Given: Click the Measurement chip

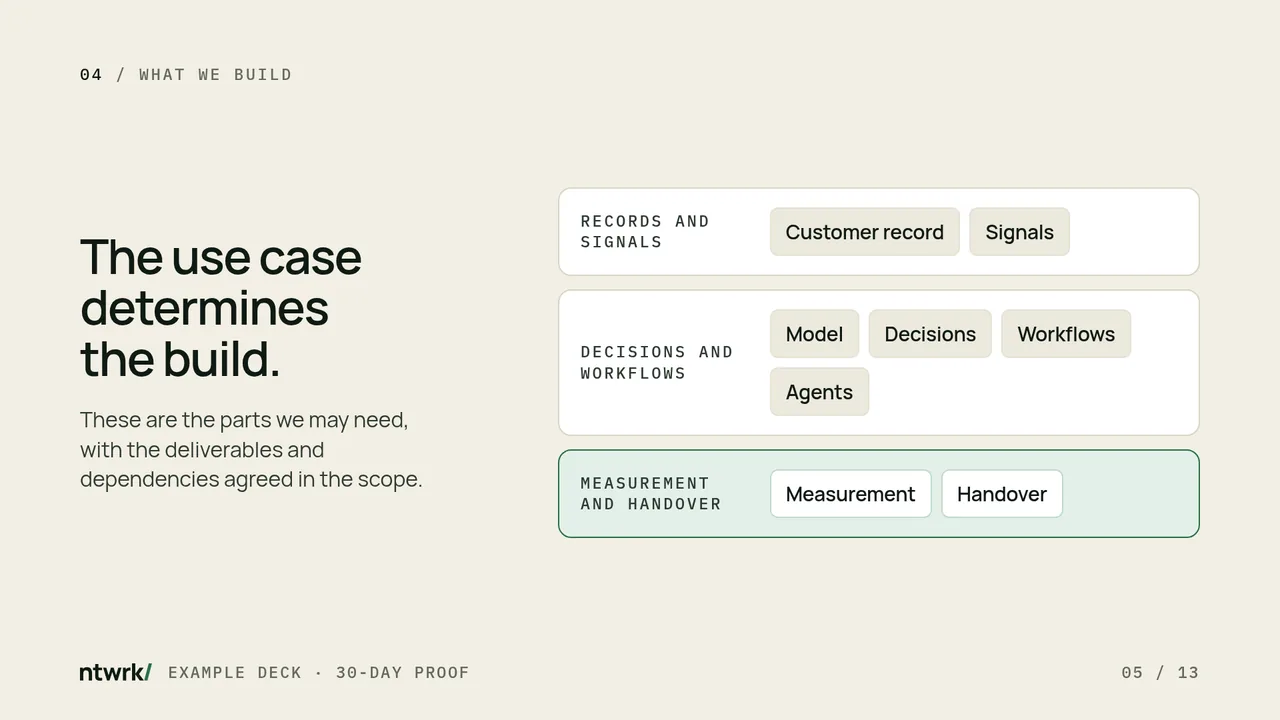Looking at the screenshot, I should coord(850,494).
